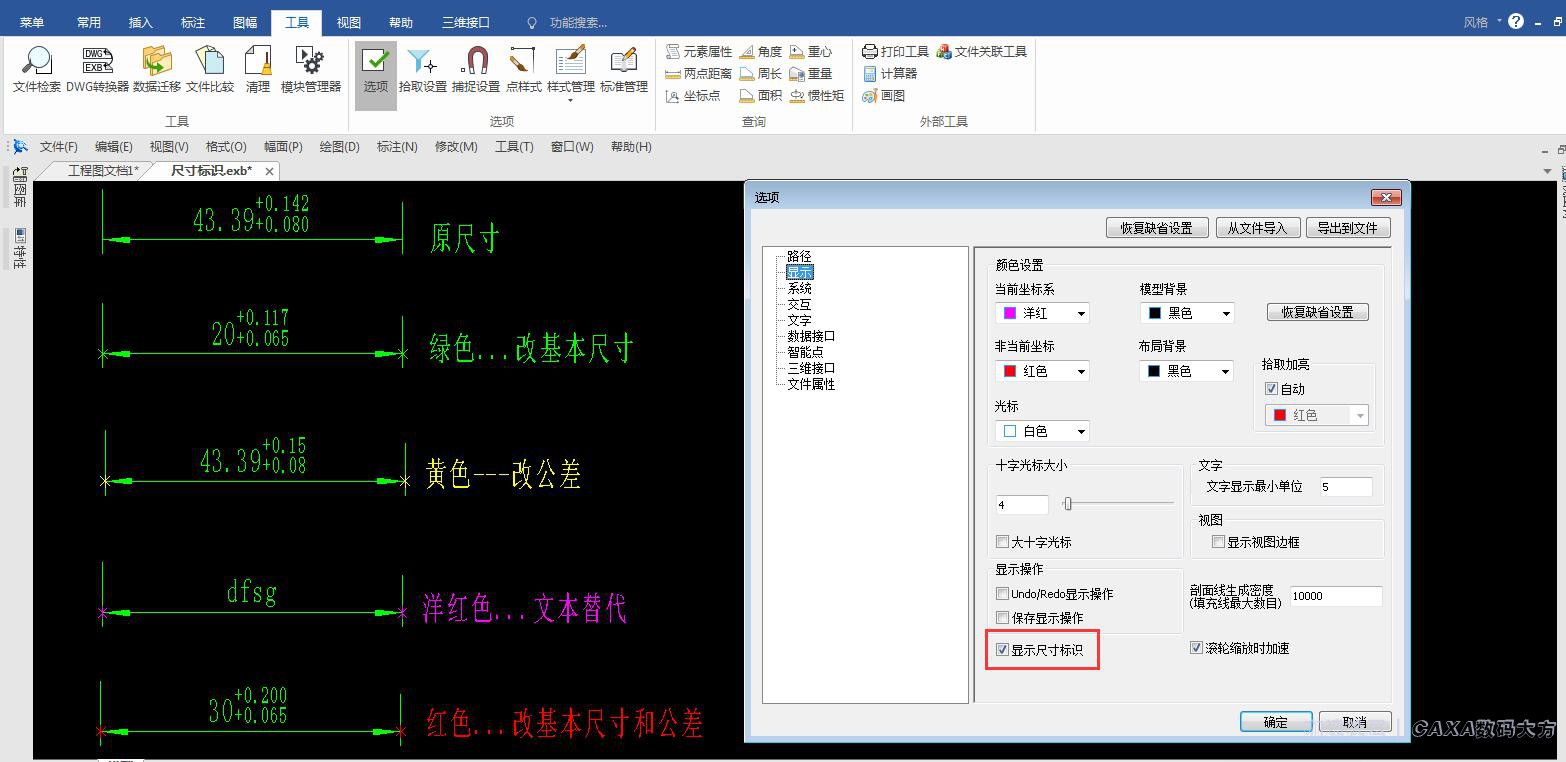The width and height of the screenshot is (1566, 762).
Task: Open the 模型背景 color dropdown
Action: tap(1187, 313)
